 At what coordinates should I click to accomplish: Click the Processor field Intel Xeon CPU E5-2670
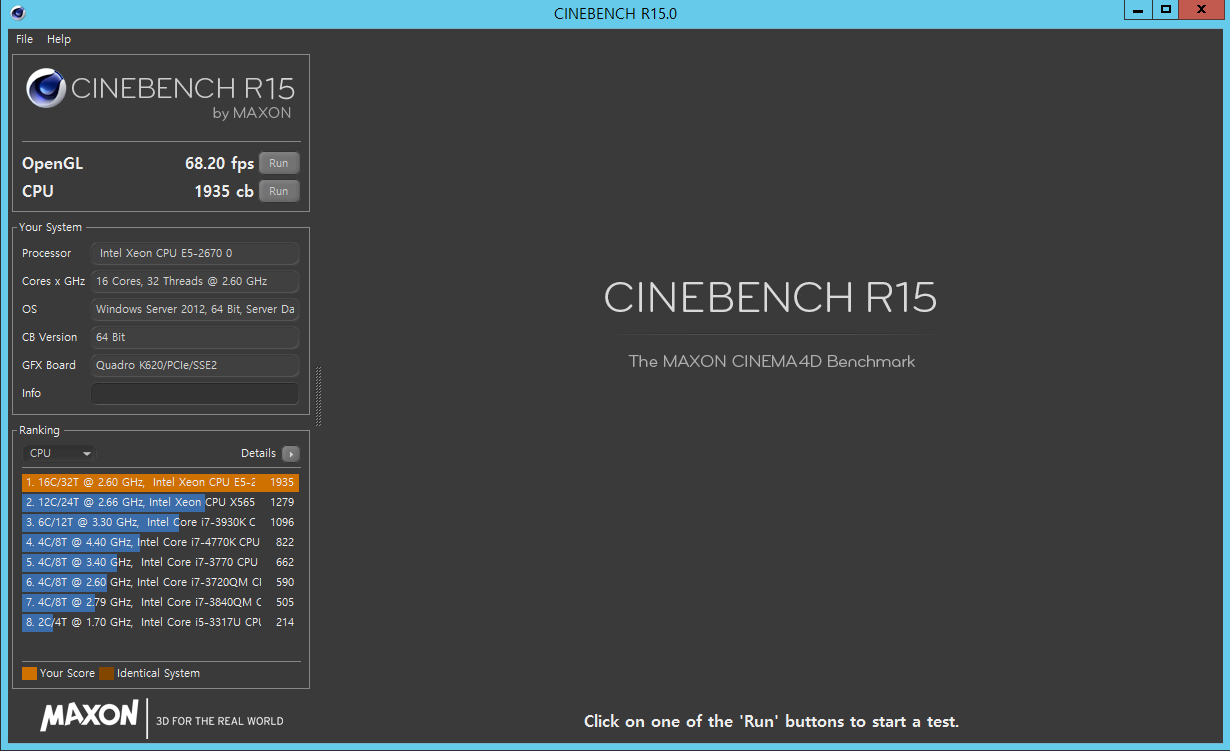coord(195,253)
